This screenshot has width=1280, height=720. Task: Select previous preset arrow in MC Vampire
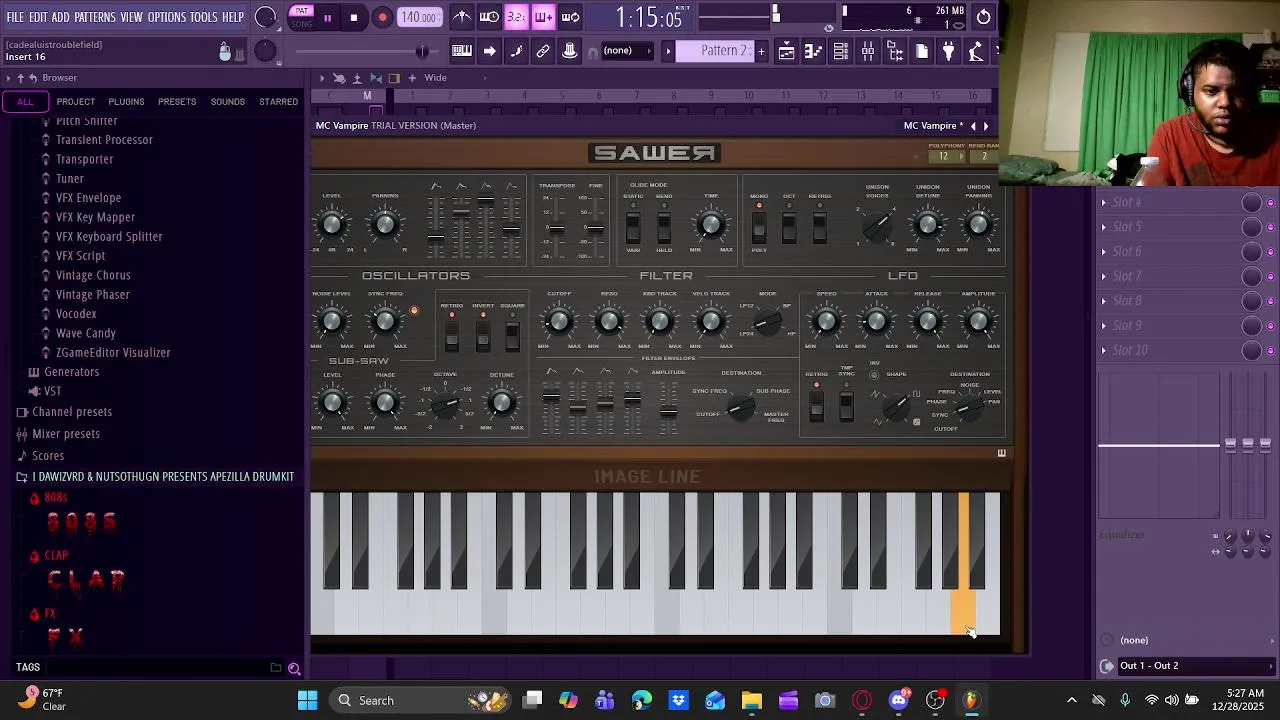pos(973,126)
